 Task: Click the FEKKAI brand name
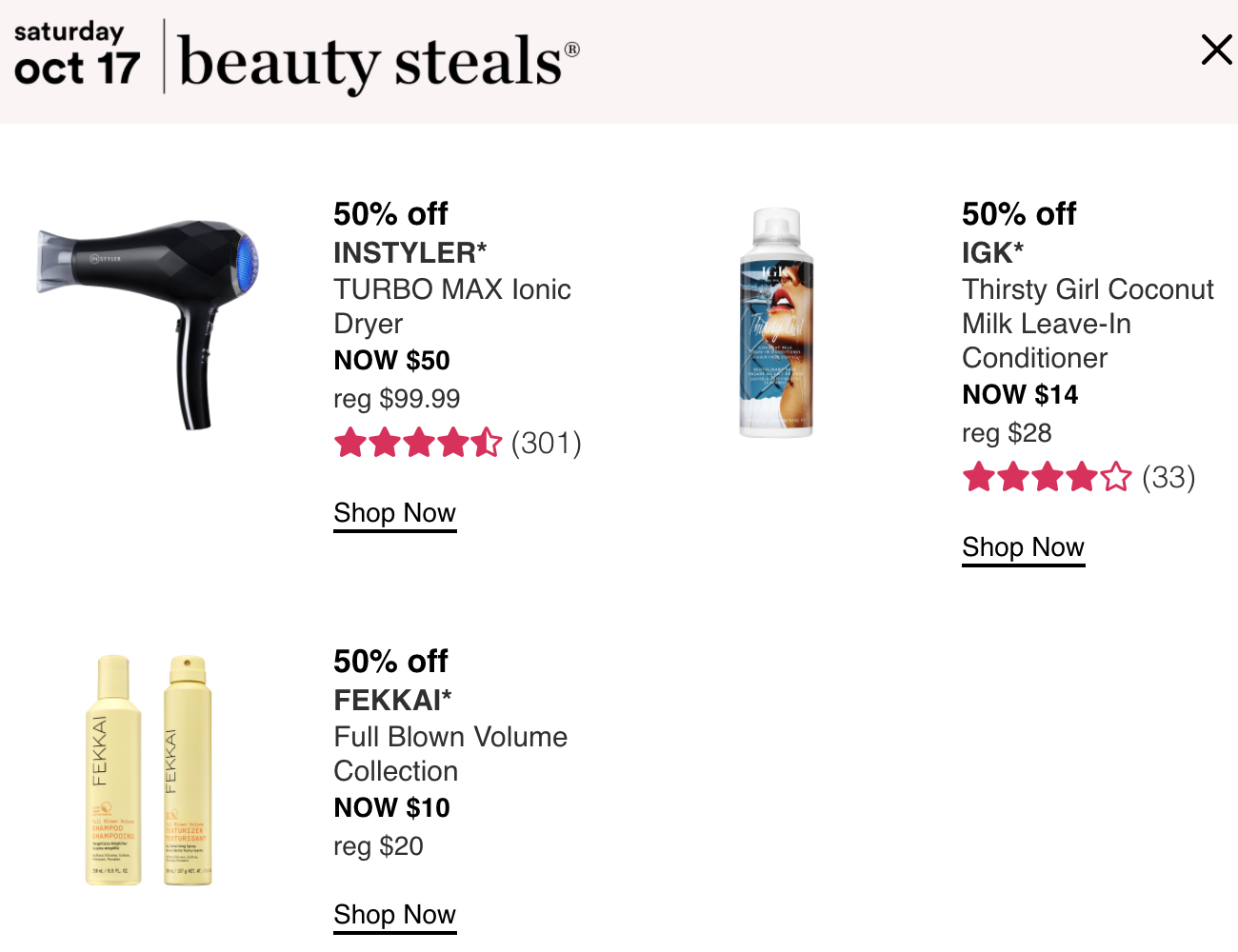coord(392,701)
